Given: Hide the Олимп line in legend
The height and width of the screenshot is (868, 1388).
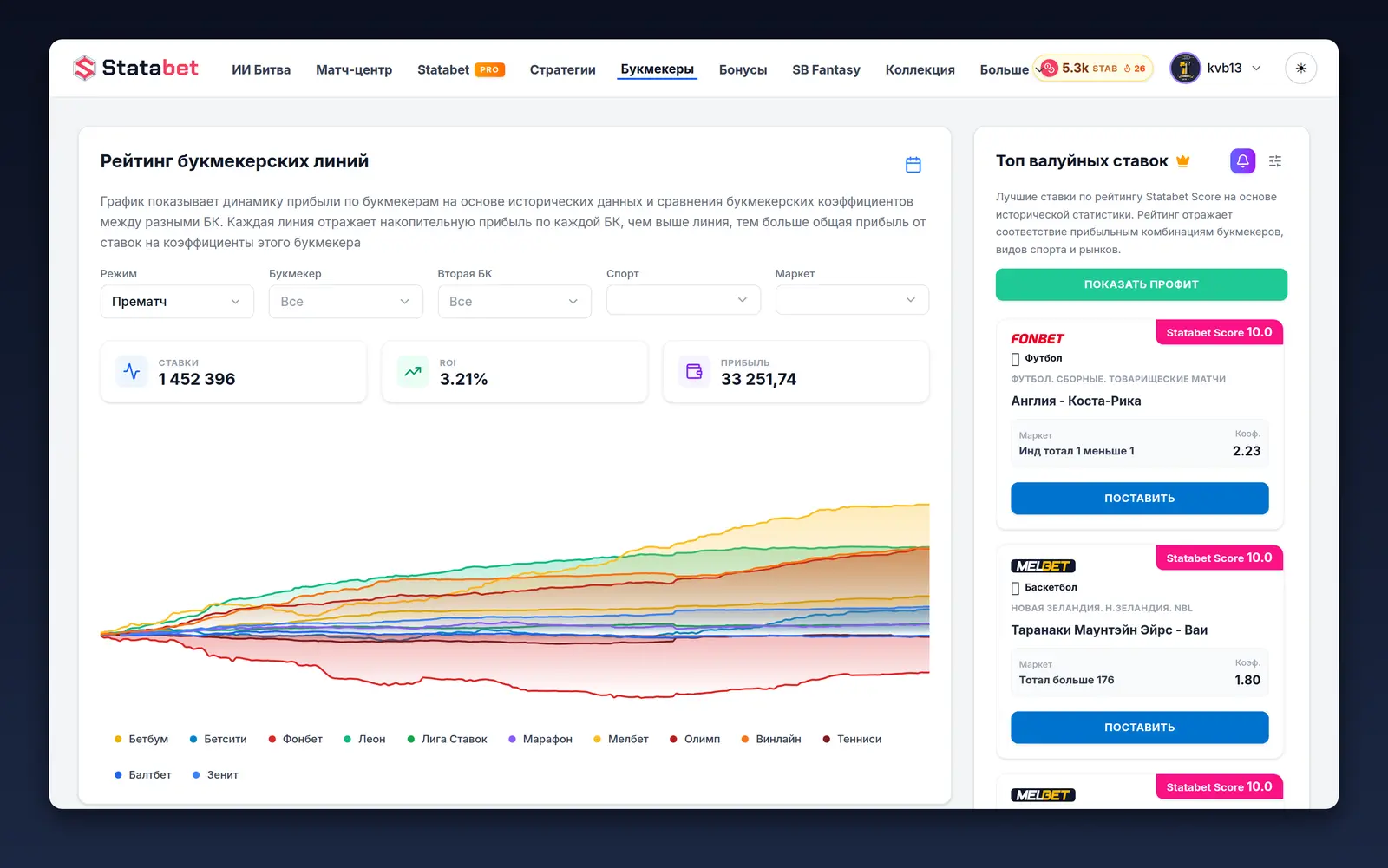Looking at the screenshot, I should pyautogui.click(x=696, y=739).
